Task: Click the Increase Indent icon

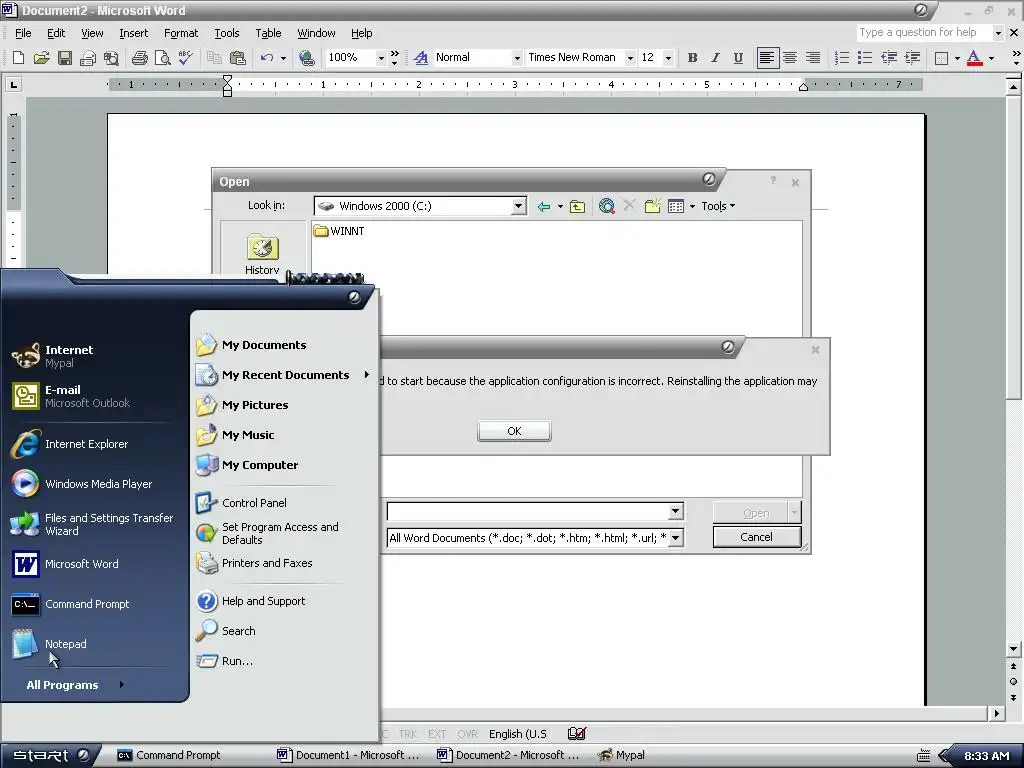Action: [912, 57]
